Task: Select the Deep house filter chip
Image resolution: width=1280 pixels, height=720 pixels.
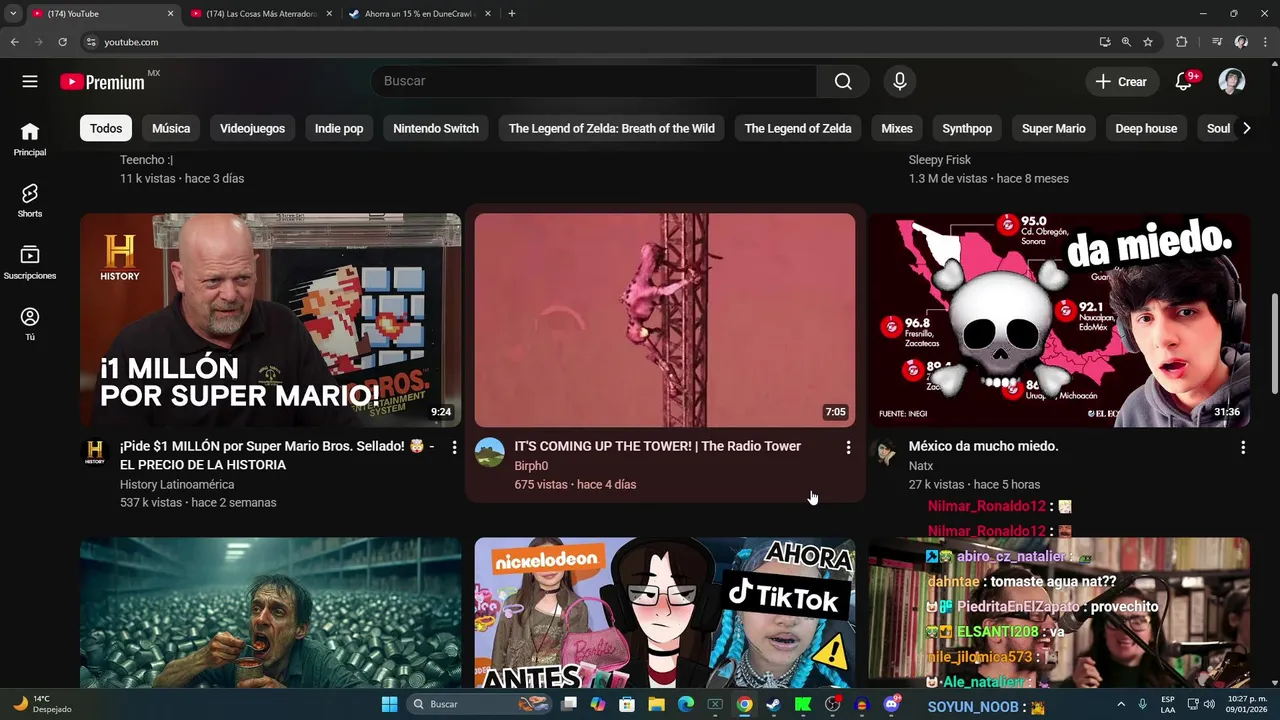Action: pyautogui.click(x=1146, y=128)
